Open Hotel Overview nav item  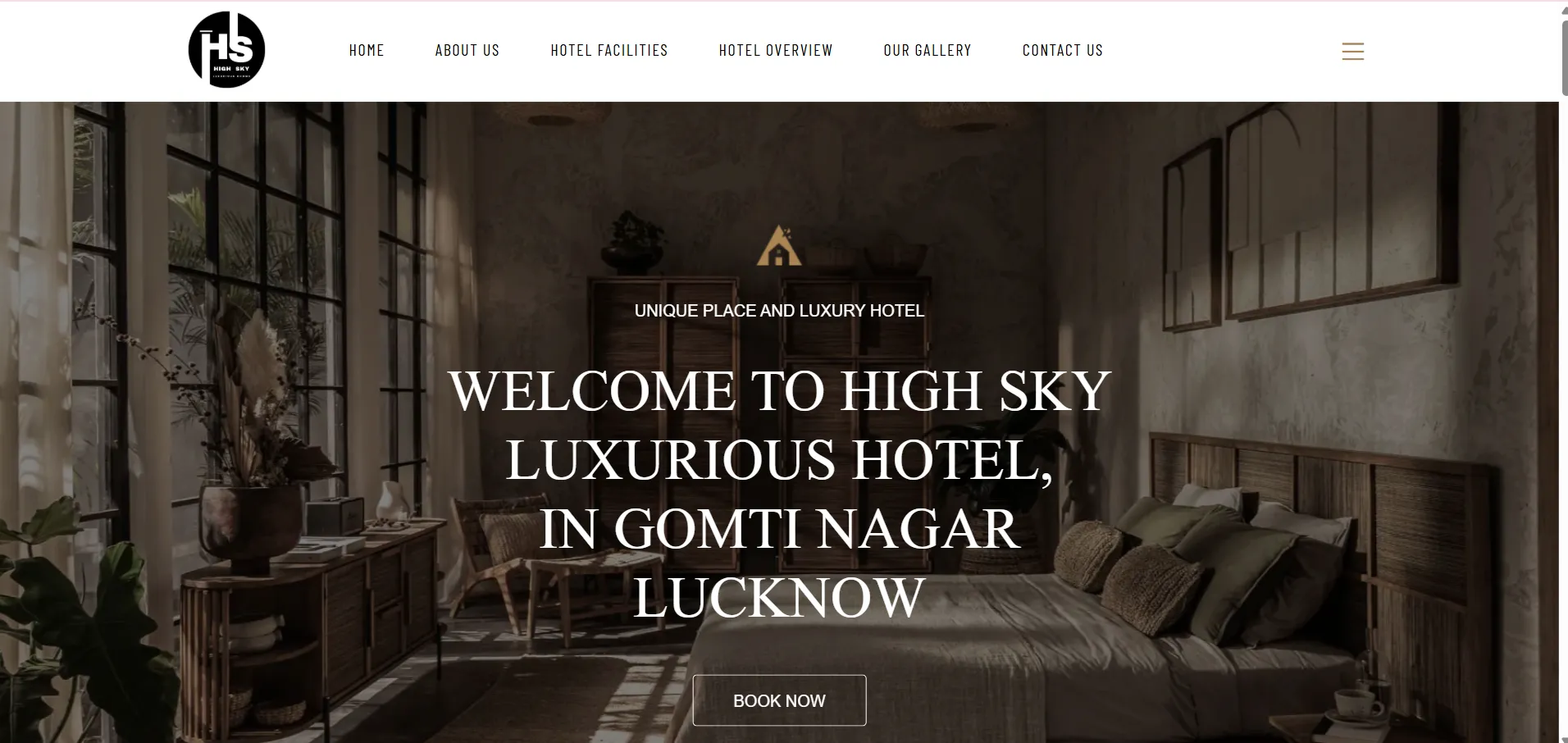[776, 50]
